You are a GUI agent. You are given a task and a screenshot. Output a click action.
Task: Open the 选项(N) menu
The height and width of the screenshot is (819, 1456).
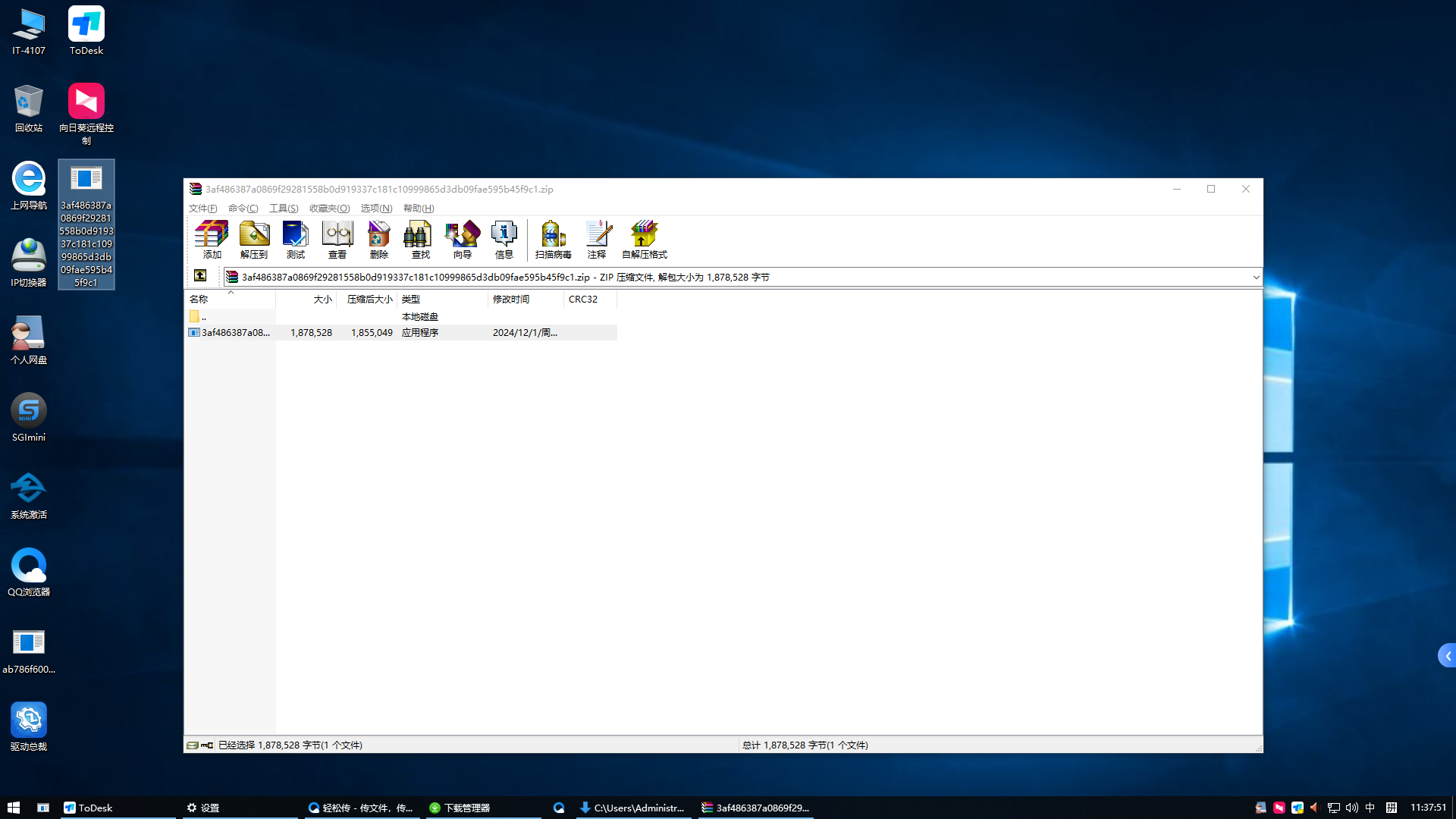[376, 209]
